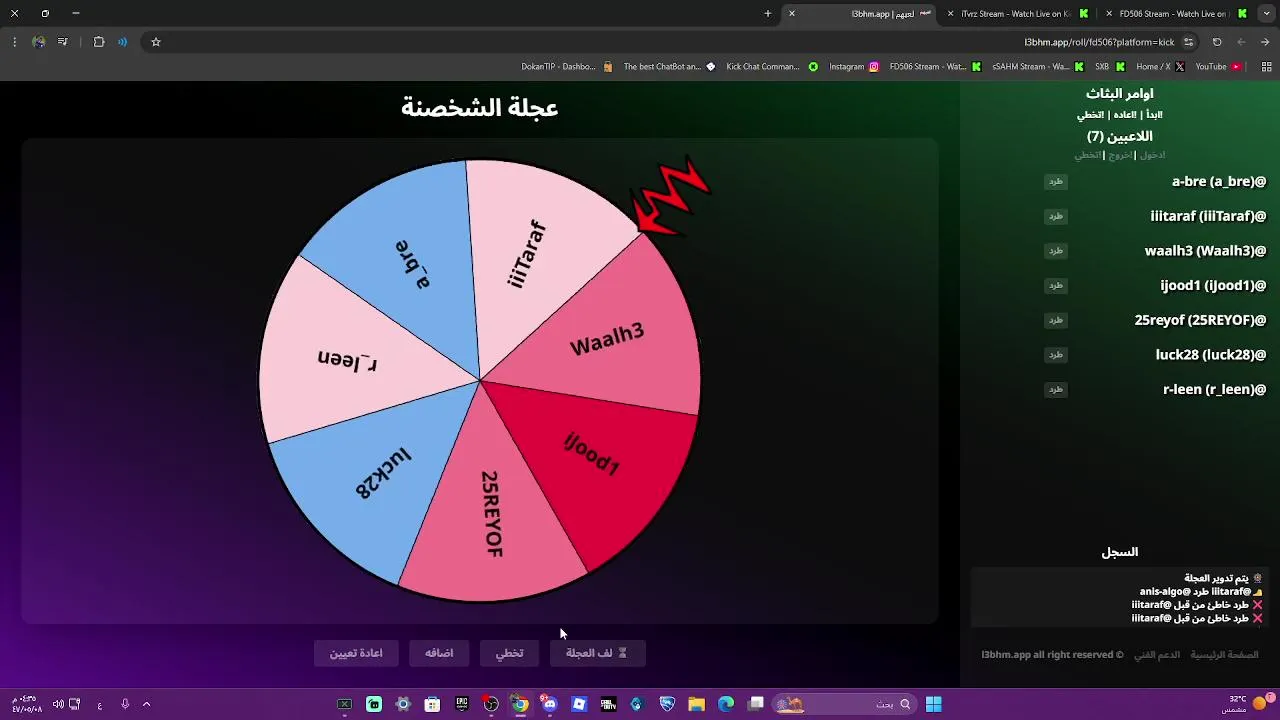Screen dimensions: 1280x720
Task: Open the DokanTIP Dashboard bookmark
Action: click(x=567, y=67)
